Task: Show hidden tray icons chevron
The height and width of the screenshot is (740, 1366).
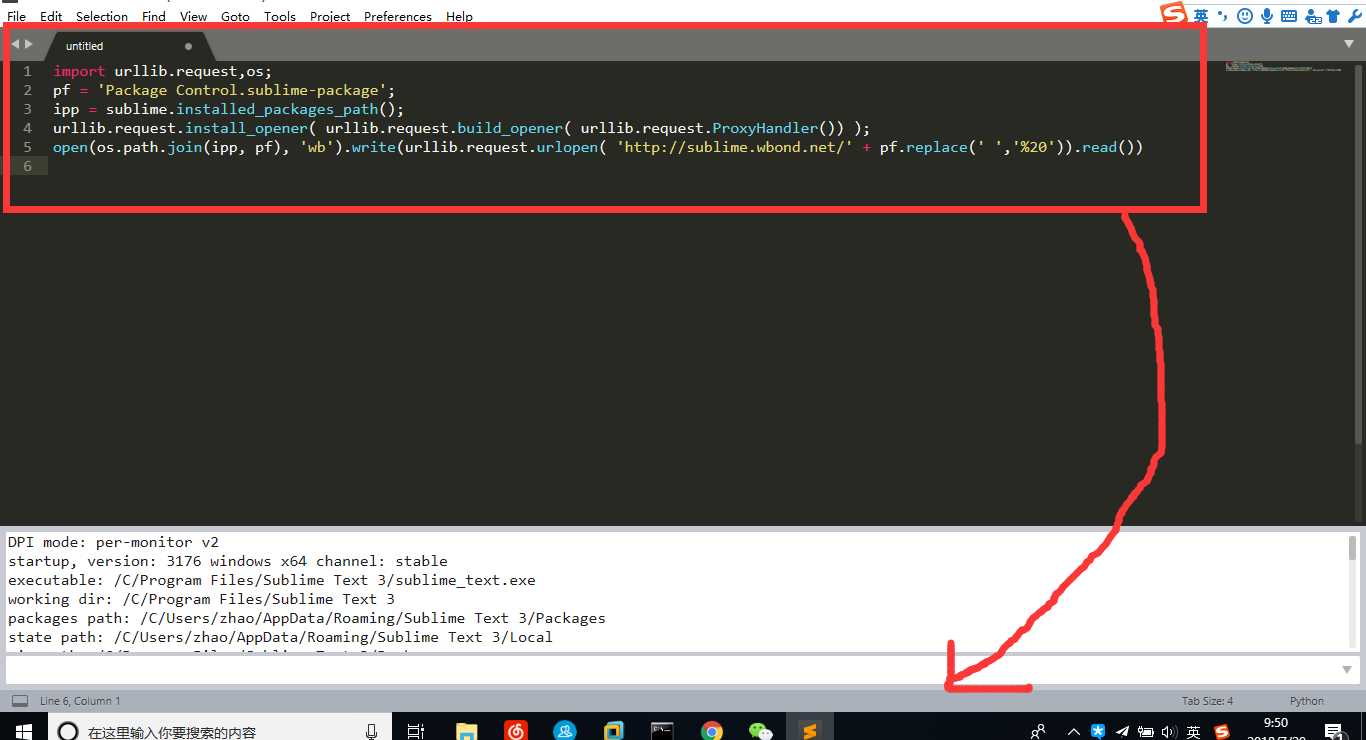Action: (x=1074, y=731)
